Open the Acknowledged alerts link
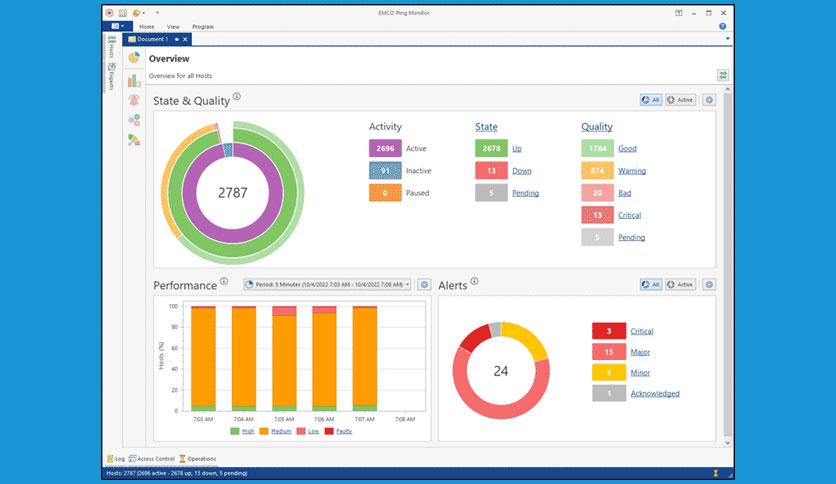Image resolution: width=836 pixels, height=484 pixels. point(655,394)
